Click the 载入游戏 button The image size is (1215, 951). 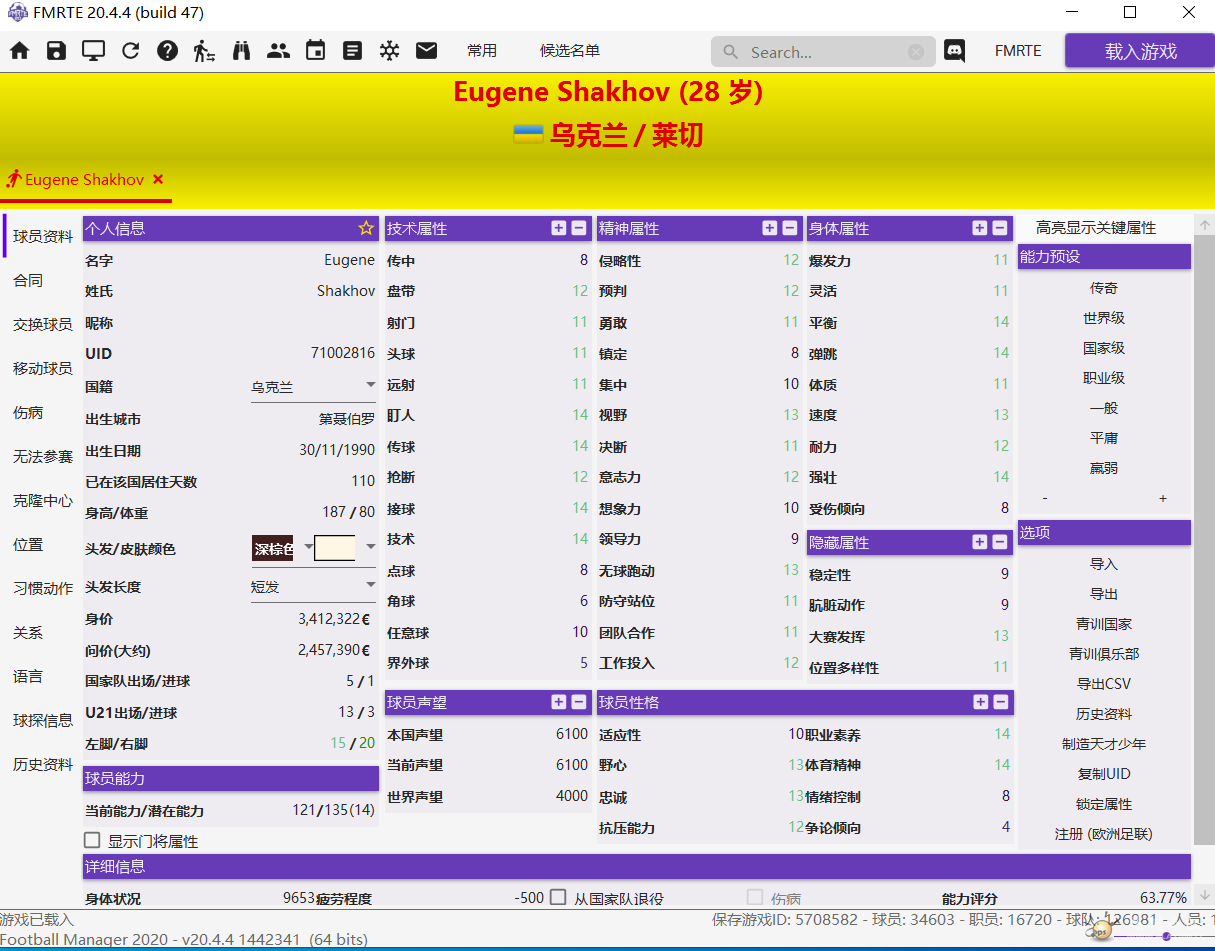(1140, 51)
